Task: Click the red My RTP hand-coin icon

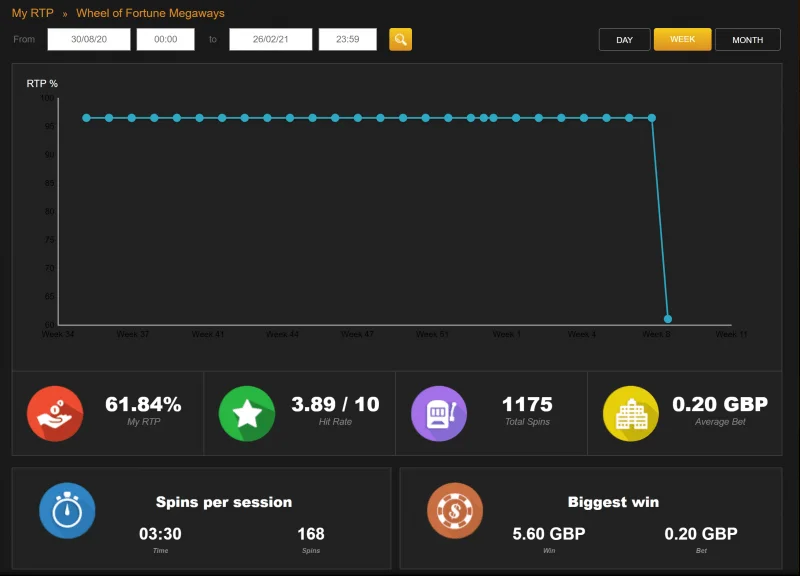Action: coord(55,414)
